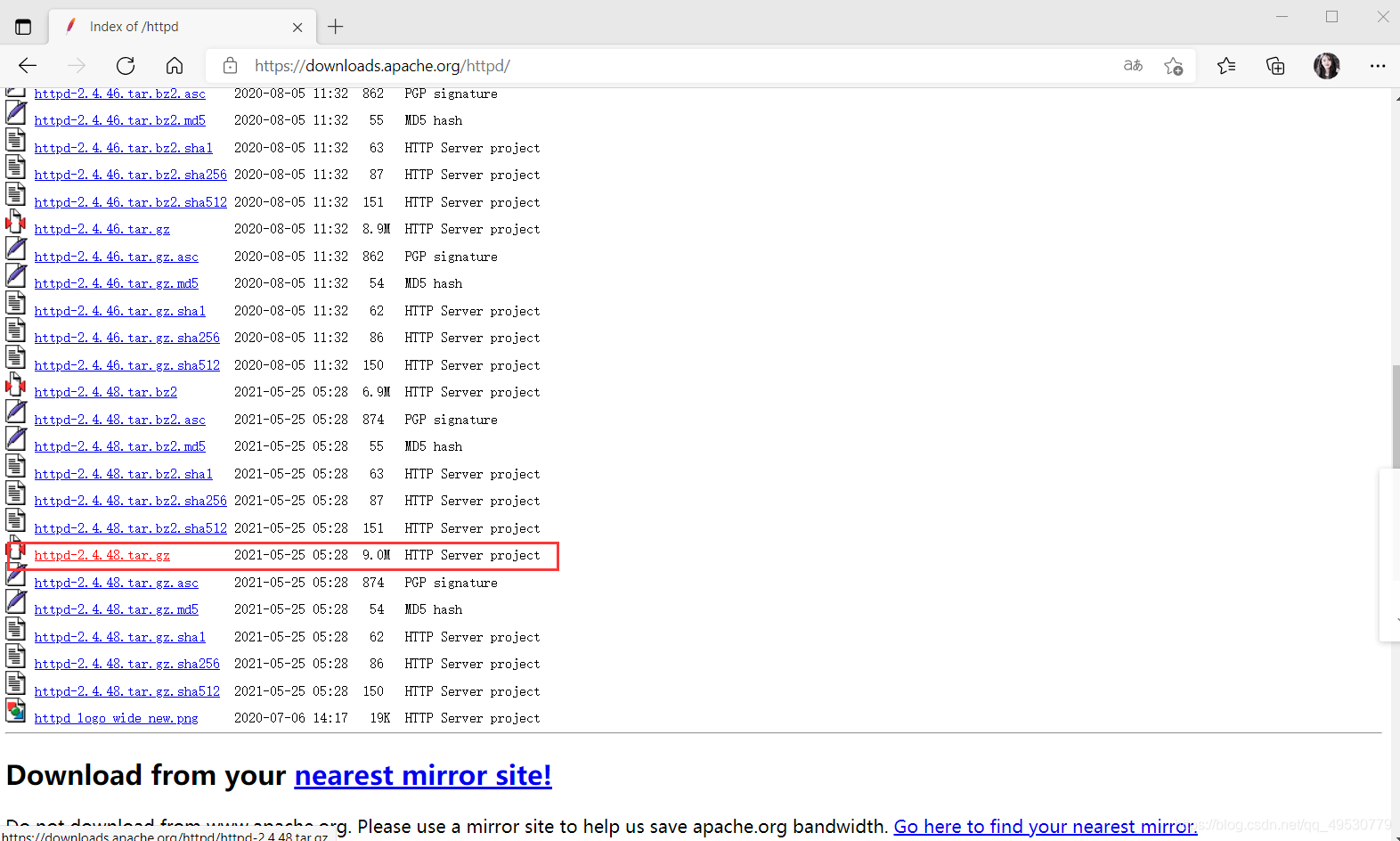Click text file icon beside httpd-2.4.48.tar.bz2.sha256
The image size is (1400, 841).
(x=16, y=493)
